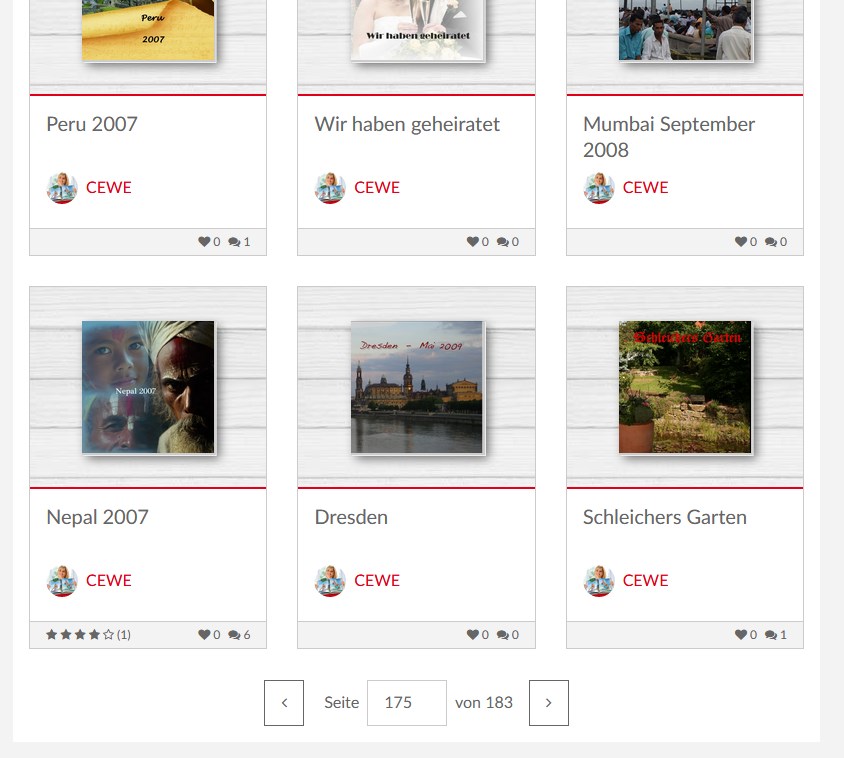The image size is (844, 758).
Task: Click the heart icon on Nepal 2007 card
Action: pyautogui.click(x=204, y=635)
